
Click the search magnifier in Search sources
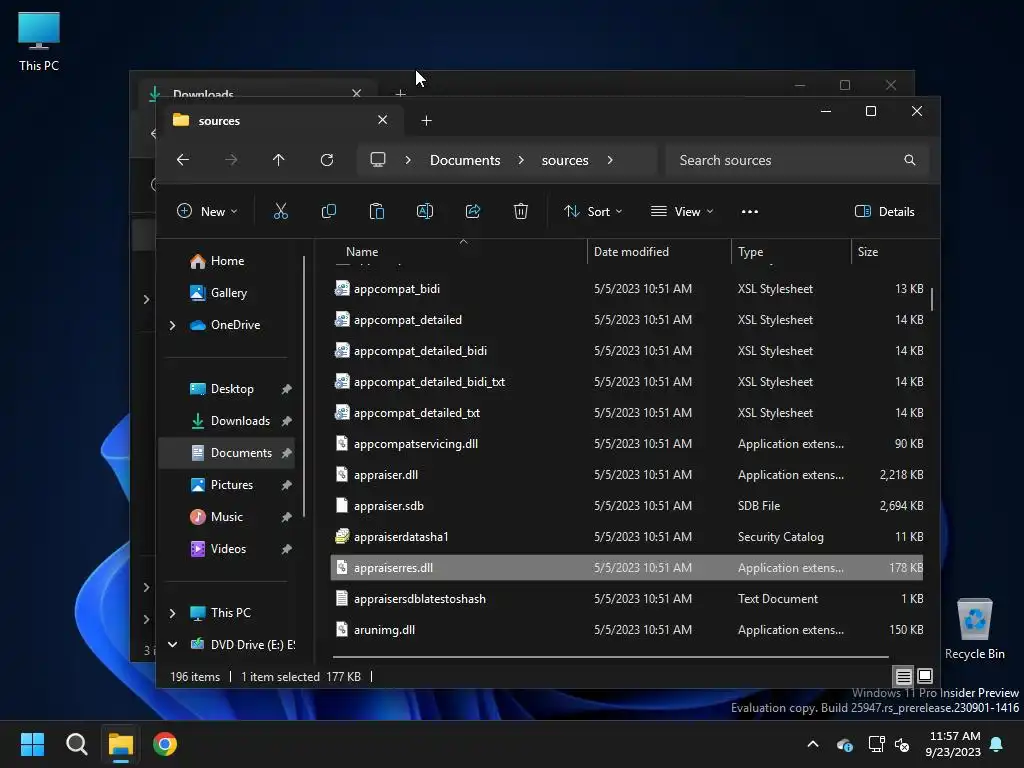[910, 160]
